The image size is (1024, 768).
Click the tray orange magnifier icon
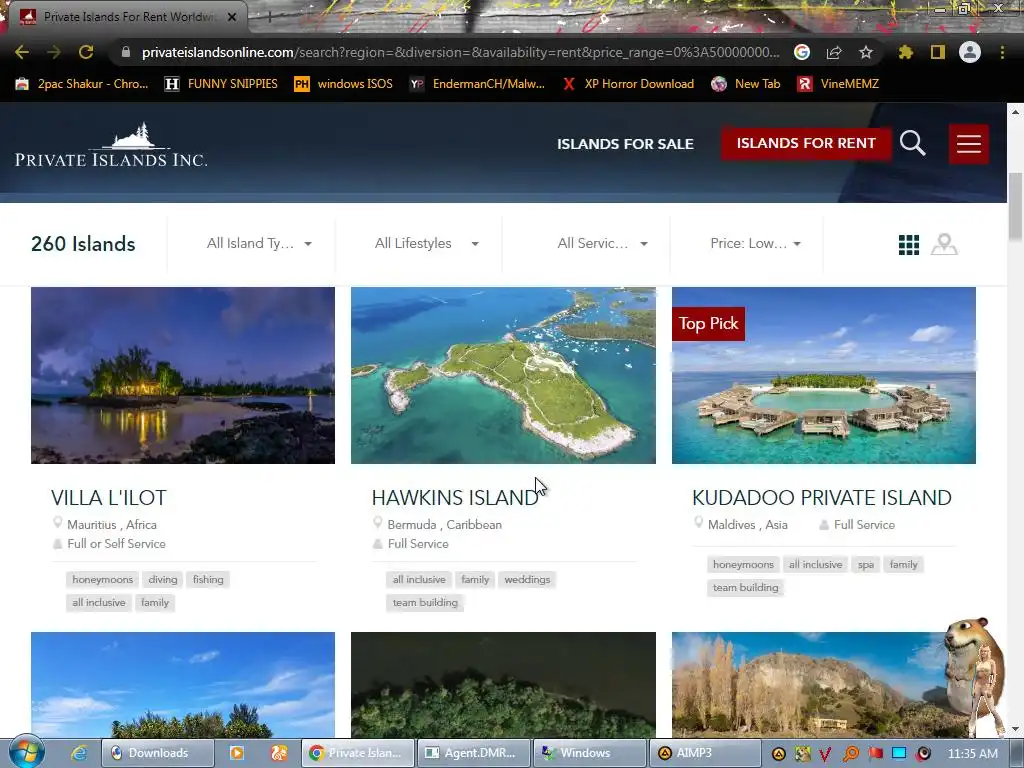(x=851, y=753)
